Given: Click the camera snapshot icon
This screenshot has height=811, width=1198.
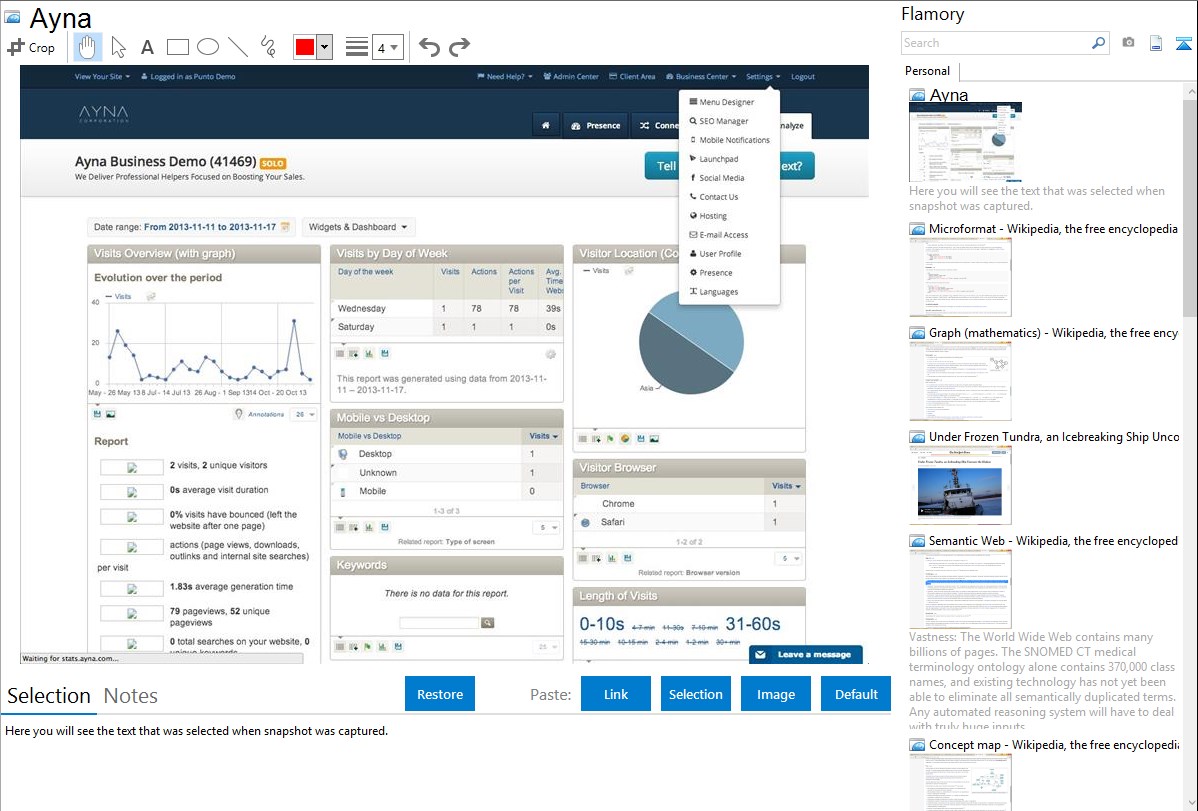Looking at the screenshot, I should pyautogui.click(x=1128, y=43).
